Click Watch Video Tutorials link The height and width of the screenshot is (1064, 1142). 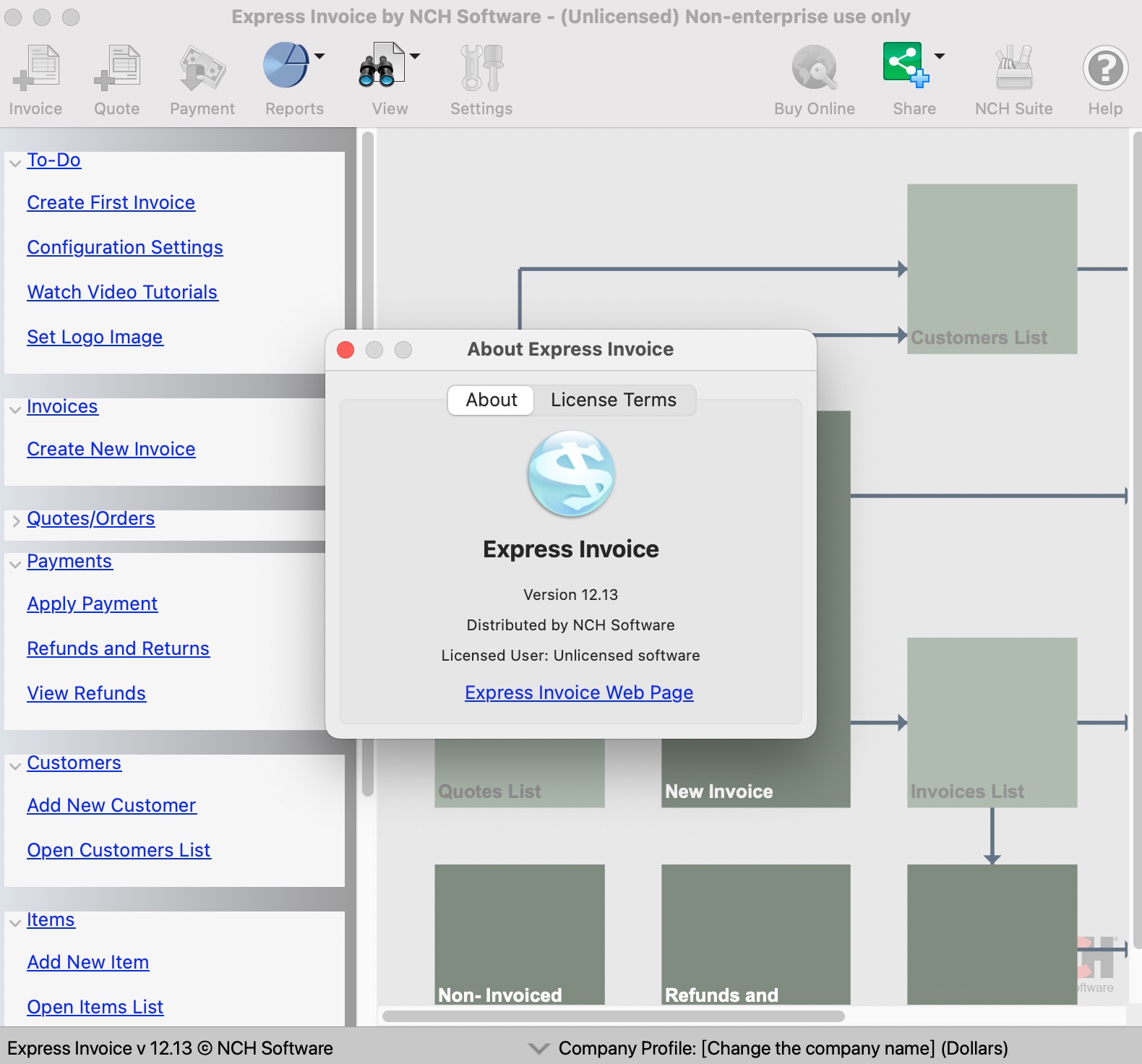122,292
